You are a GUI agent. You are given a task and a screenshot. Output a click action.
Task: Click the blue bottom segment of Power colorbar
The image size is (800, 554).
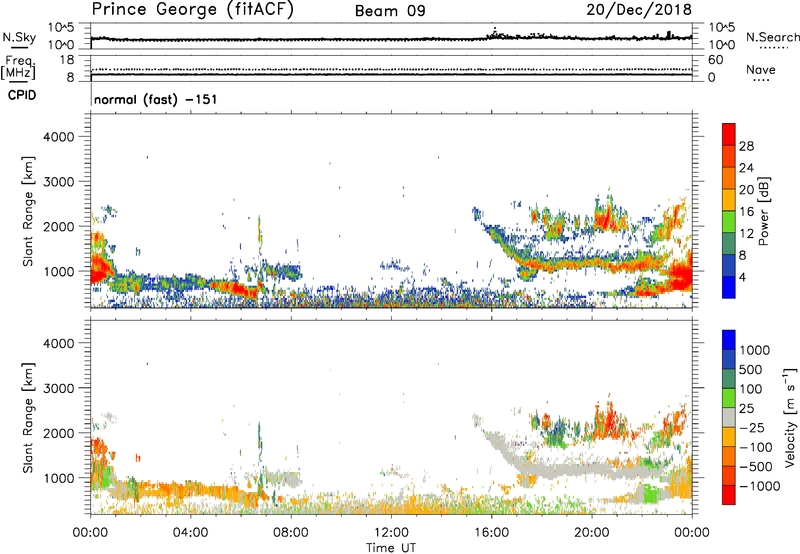pos(729,287)
